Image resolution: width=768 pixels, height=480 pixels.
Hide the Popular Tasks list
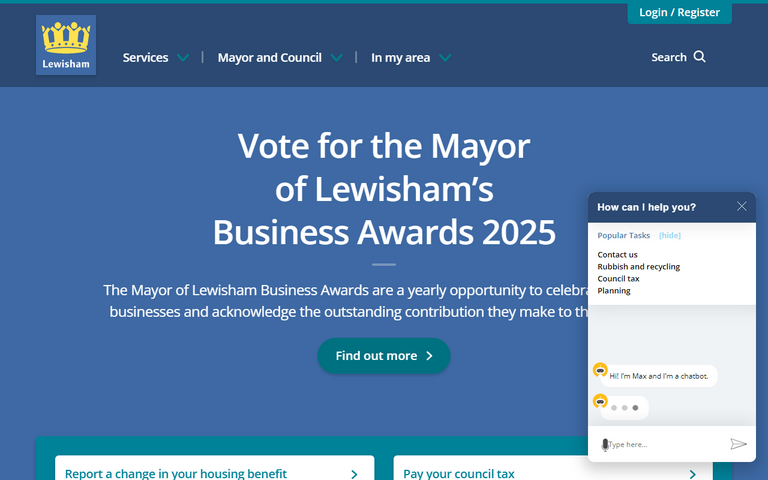click(x=669, y=235)
